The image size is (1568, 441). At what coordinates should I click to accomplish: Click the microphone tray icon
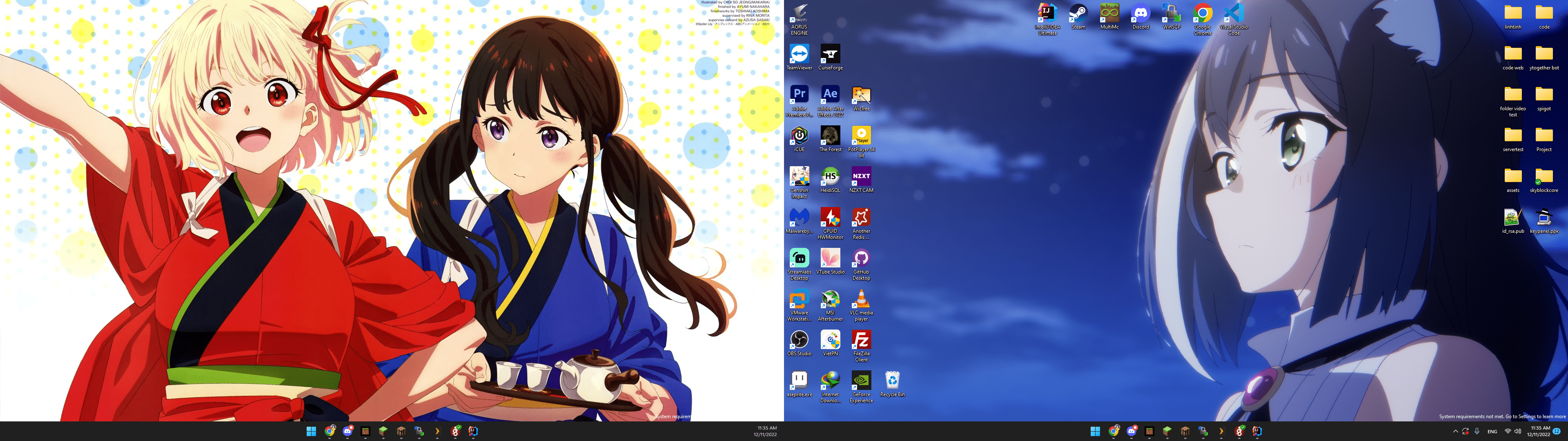(1477, 431)
